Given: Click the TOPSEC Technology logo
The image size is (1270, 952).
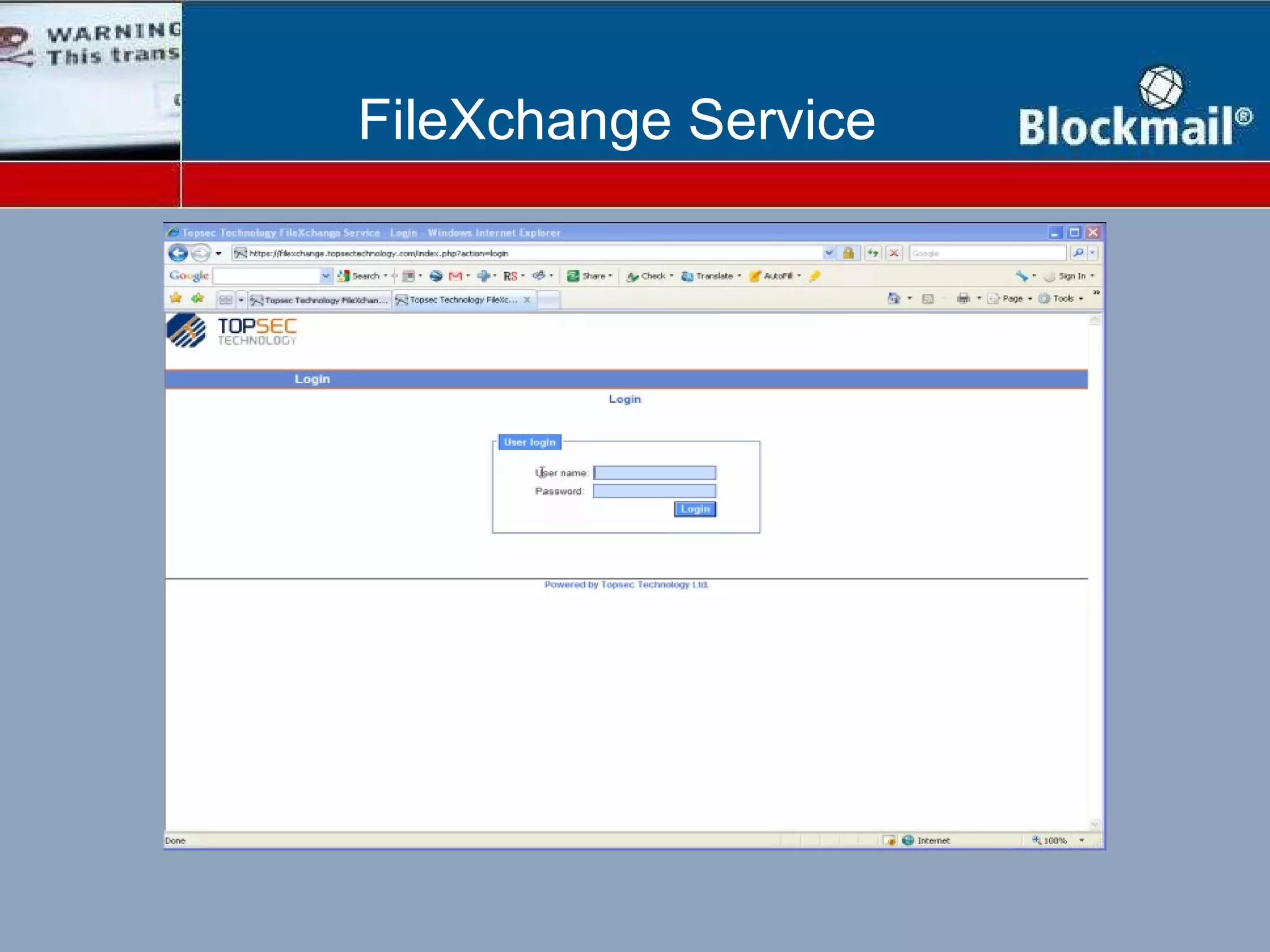Looking at the screenshot, I should click(x=232, y=331).
